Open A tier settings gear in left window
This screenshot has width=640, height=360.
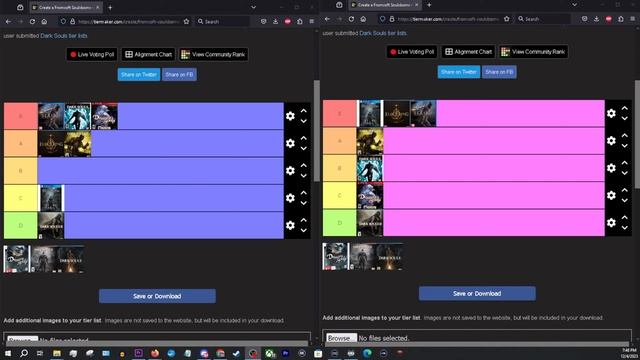(290, 143)
